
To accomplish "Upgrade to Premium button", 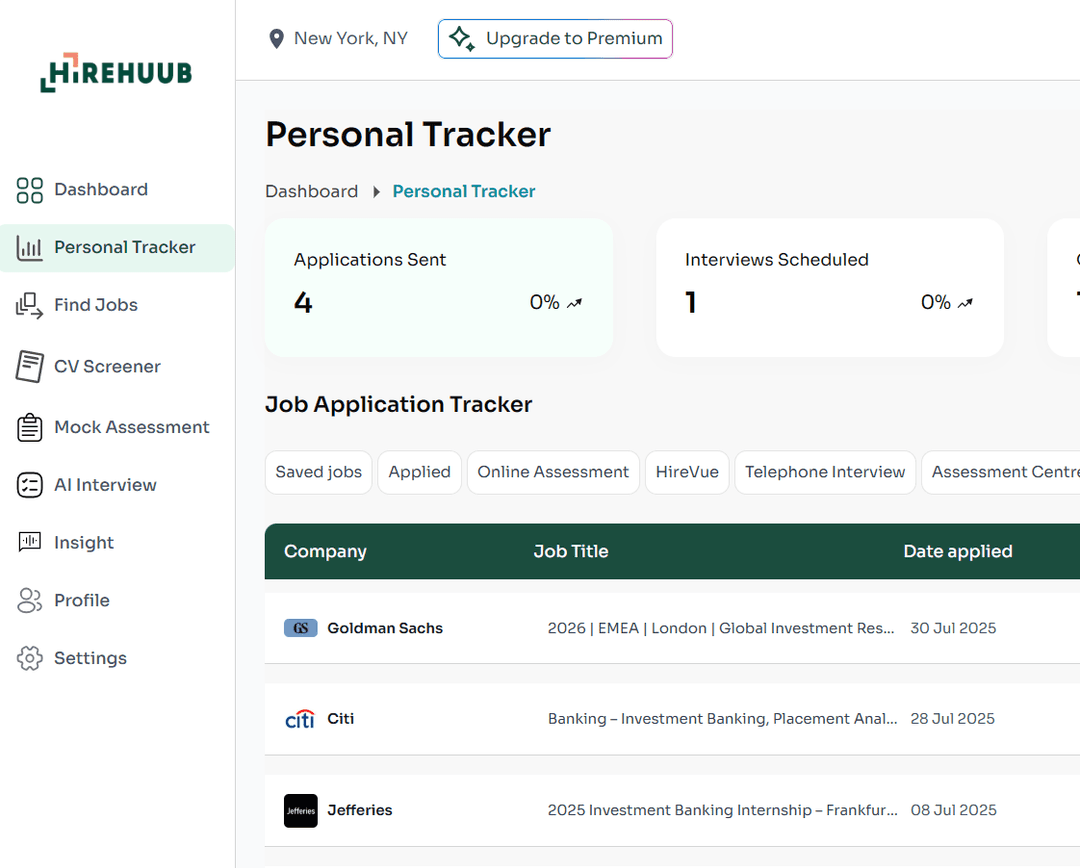I will pos(555,39).
